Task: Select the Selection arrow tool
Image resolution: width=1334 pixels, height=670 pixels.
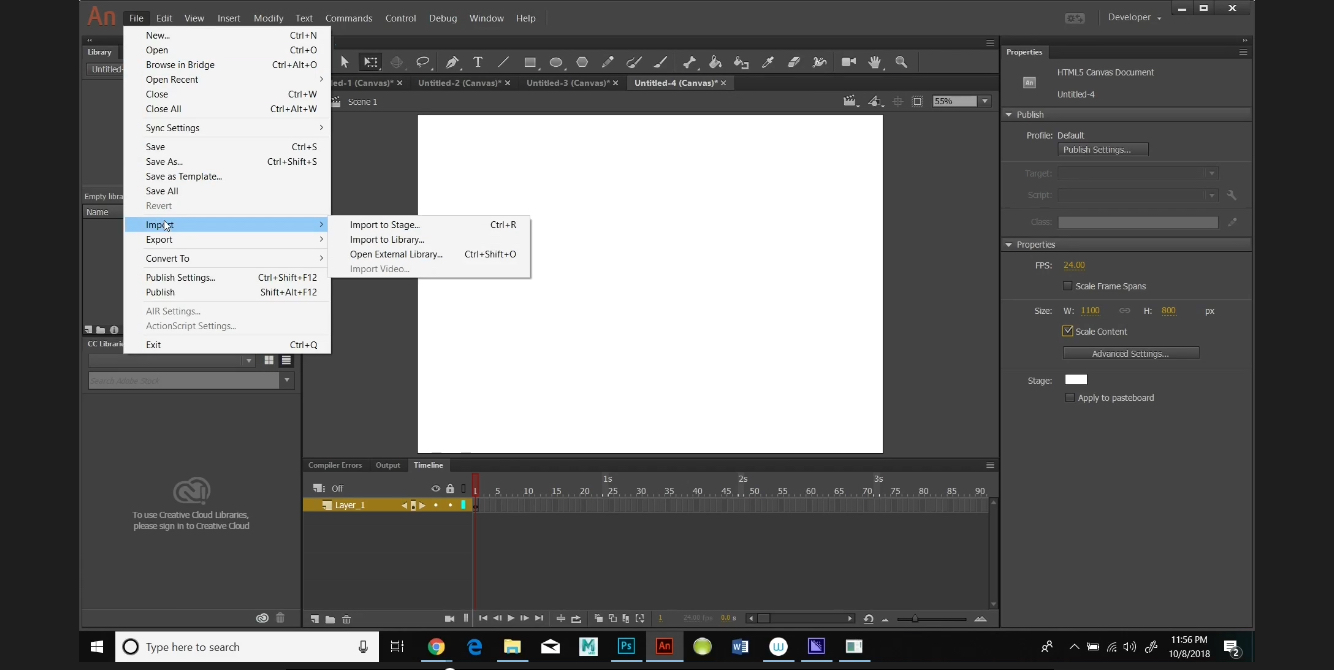Action: pos(344,62)
